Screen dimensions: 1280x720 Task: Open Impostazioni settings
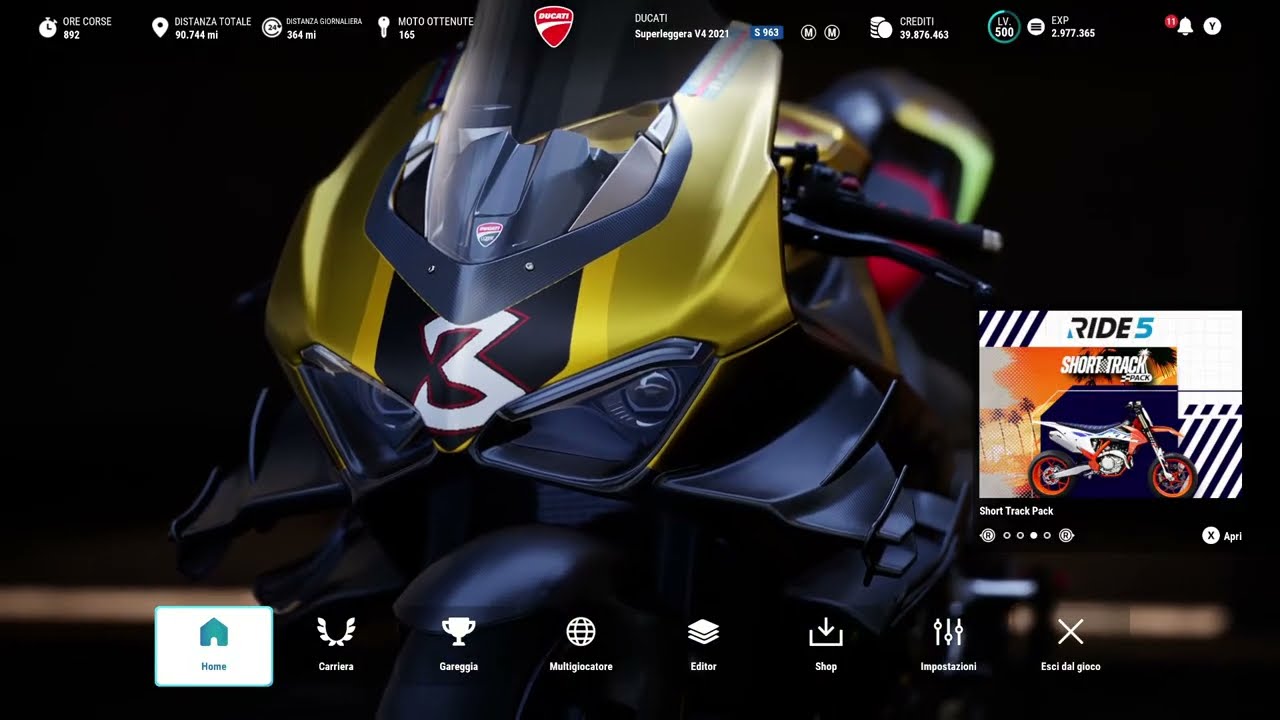[948, 646]
